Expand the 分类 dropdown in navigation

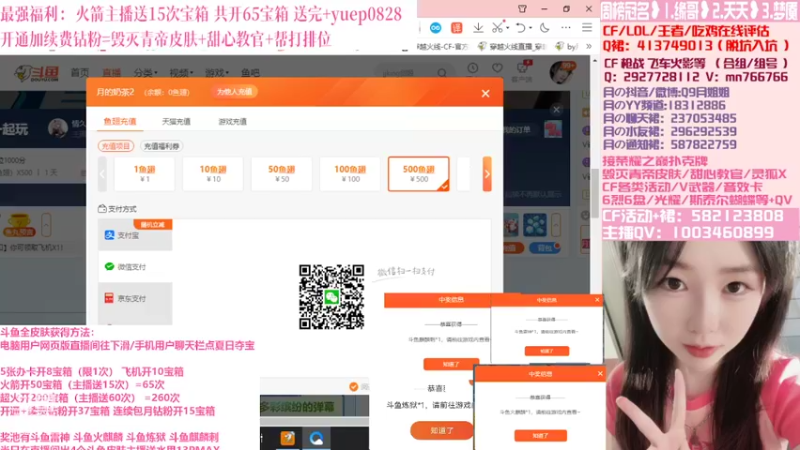pyautogui.click(x=145, y=73)
